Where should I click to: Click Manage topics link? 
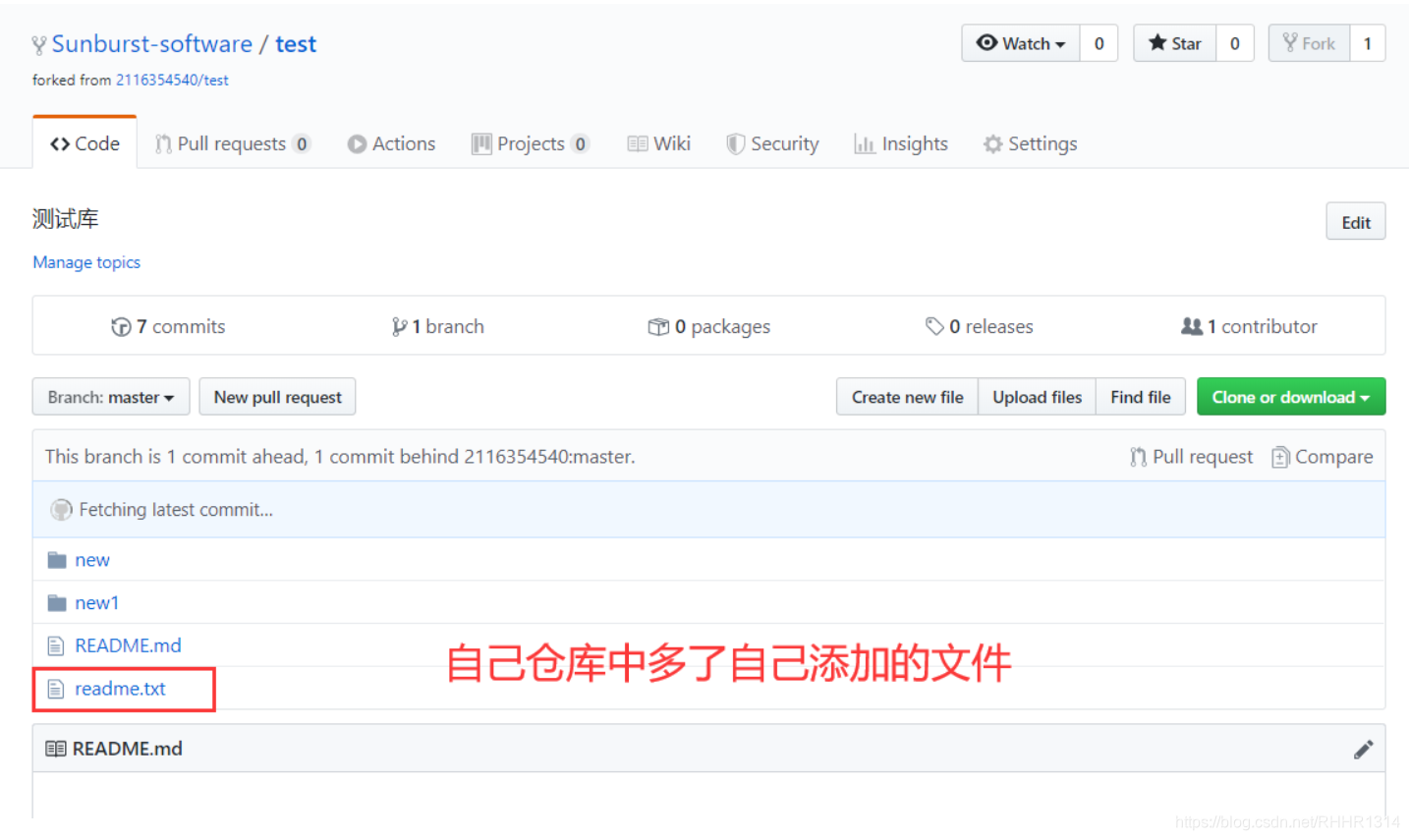[x=86, y=262]
